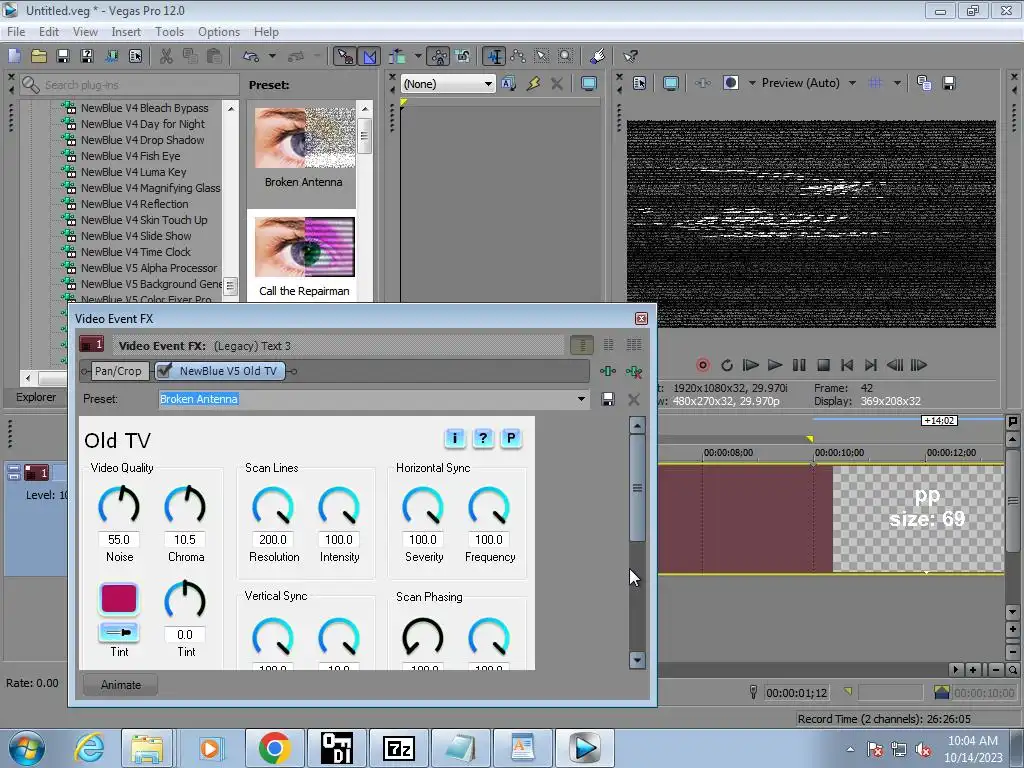Save Preset with the floppy icon
Screen dimensions: 1024x768
(608, 399)
